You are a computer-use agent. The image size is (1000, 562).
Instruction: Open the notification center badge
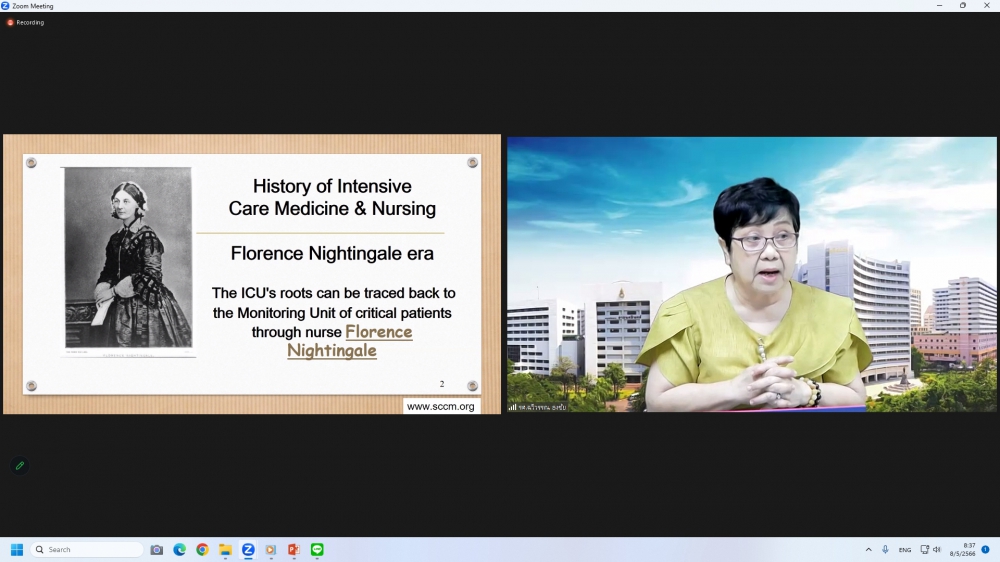tap(986, 550)
